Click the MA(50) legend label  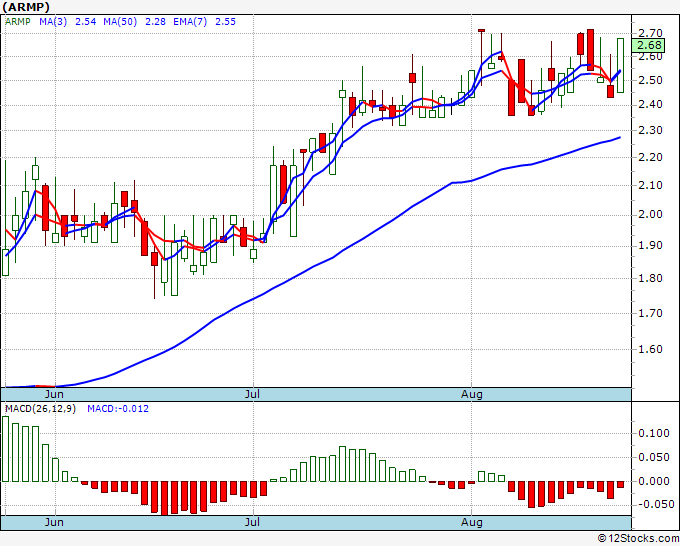120,22
